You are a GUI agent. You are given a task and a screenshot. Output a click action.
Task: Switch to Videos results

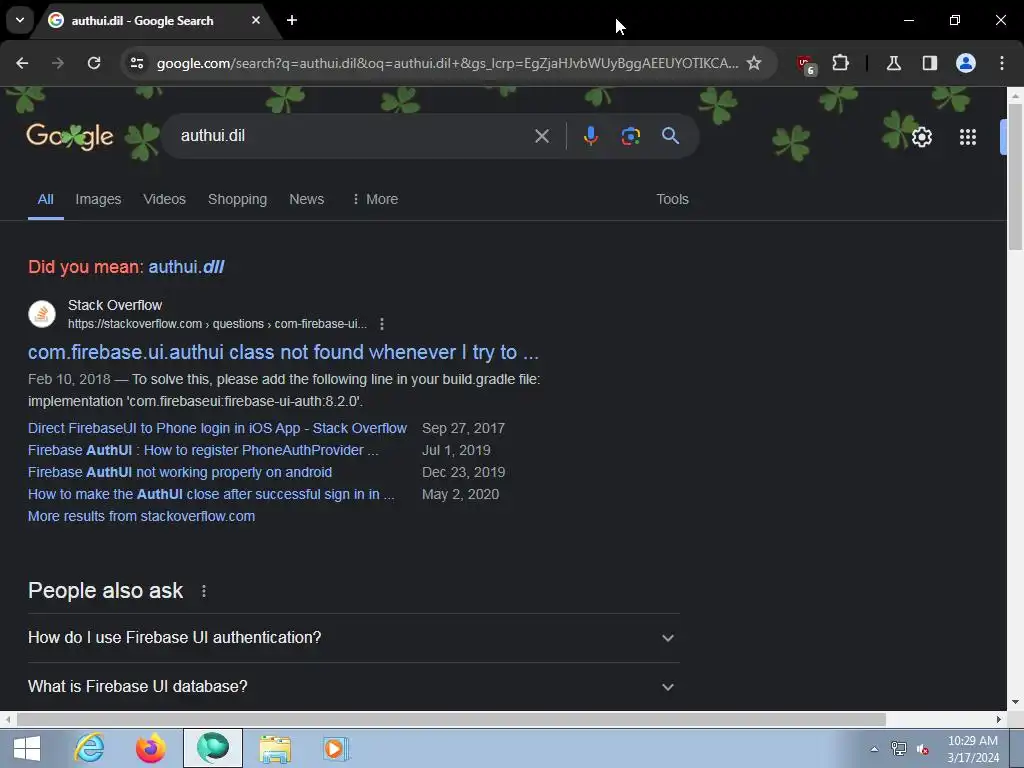(165, 199)
